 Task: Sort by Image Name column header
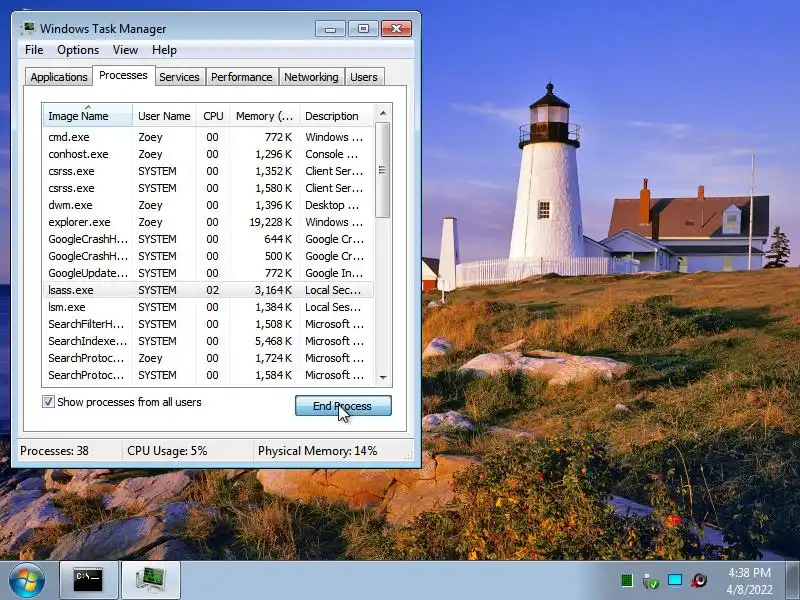click(88, 116)
